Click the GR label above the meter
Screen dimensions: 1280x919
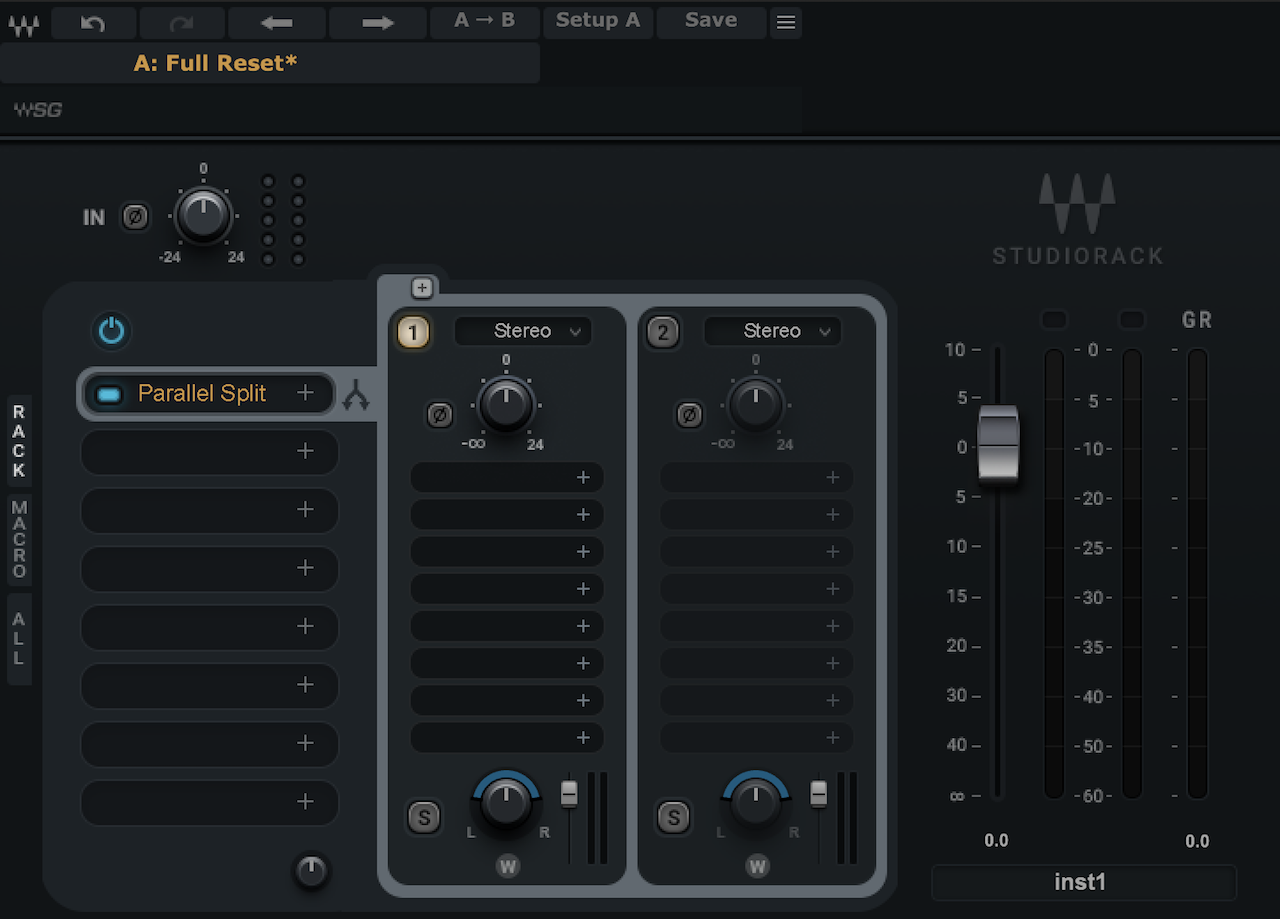coord(1197,320)
